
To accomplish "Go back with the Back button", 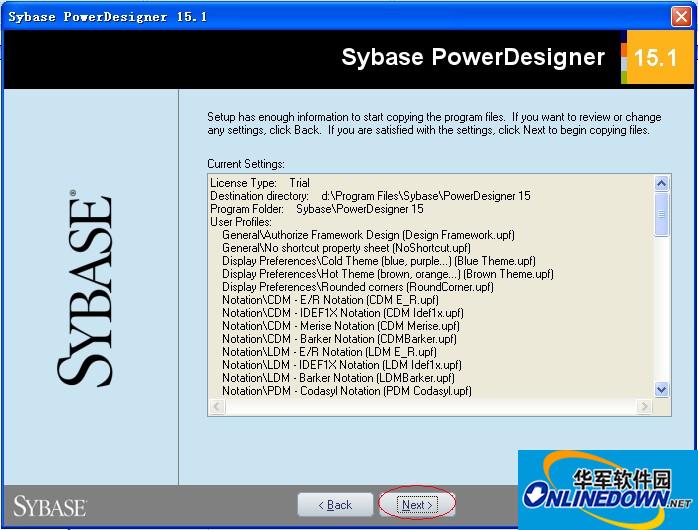I will pyautogui.click(x=335, y=505).
